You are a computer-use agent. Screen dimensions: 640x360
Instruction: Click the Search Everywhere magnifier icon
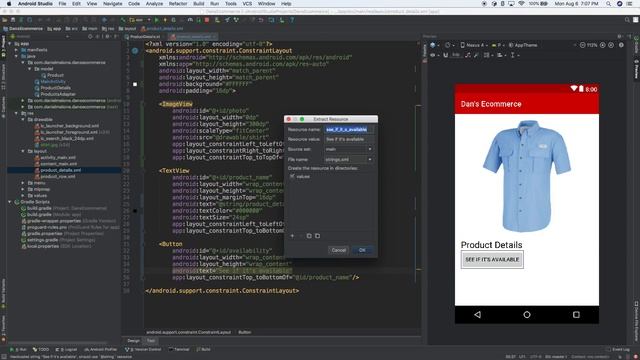click(x=627, y=20)
